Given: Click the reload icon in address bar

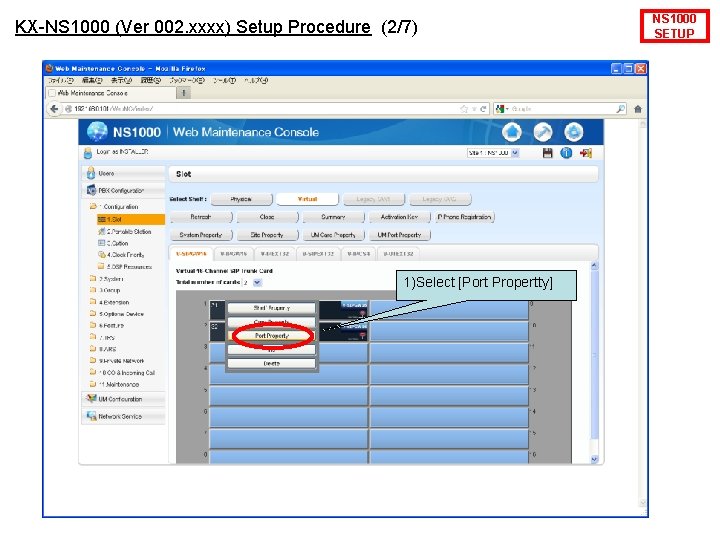Looking at the screenshot, I should tap(483, 109).
